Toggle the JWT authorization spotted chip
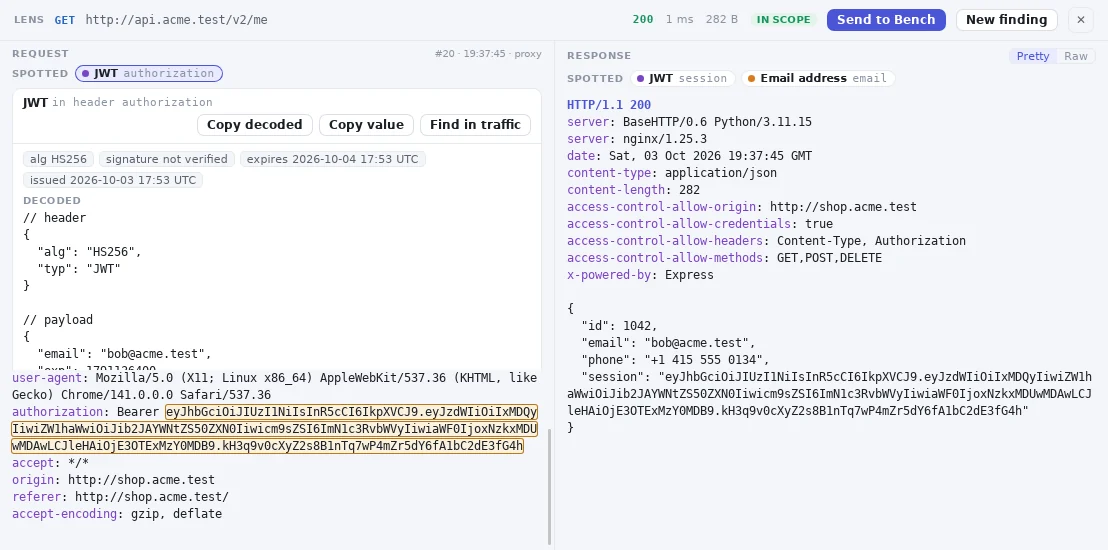Image resolution: width=1108 pixels, height=550 pixels. [149, 74]
